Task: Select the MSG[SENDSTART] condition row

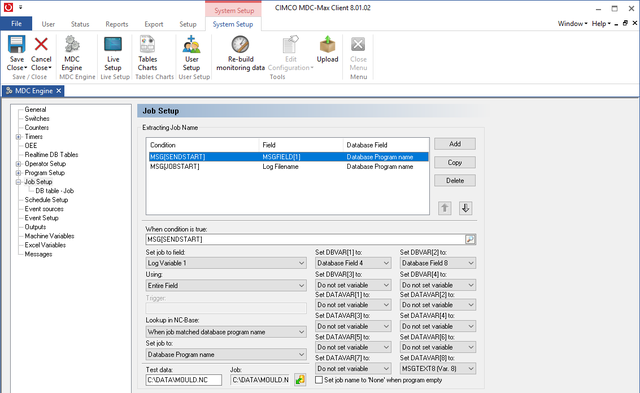Action: [288, 157]
